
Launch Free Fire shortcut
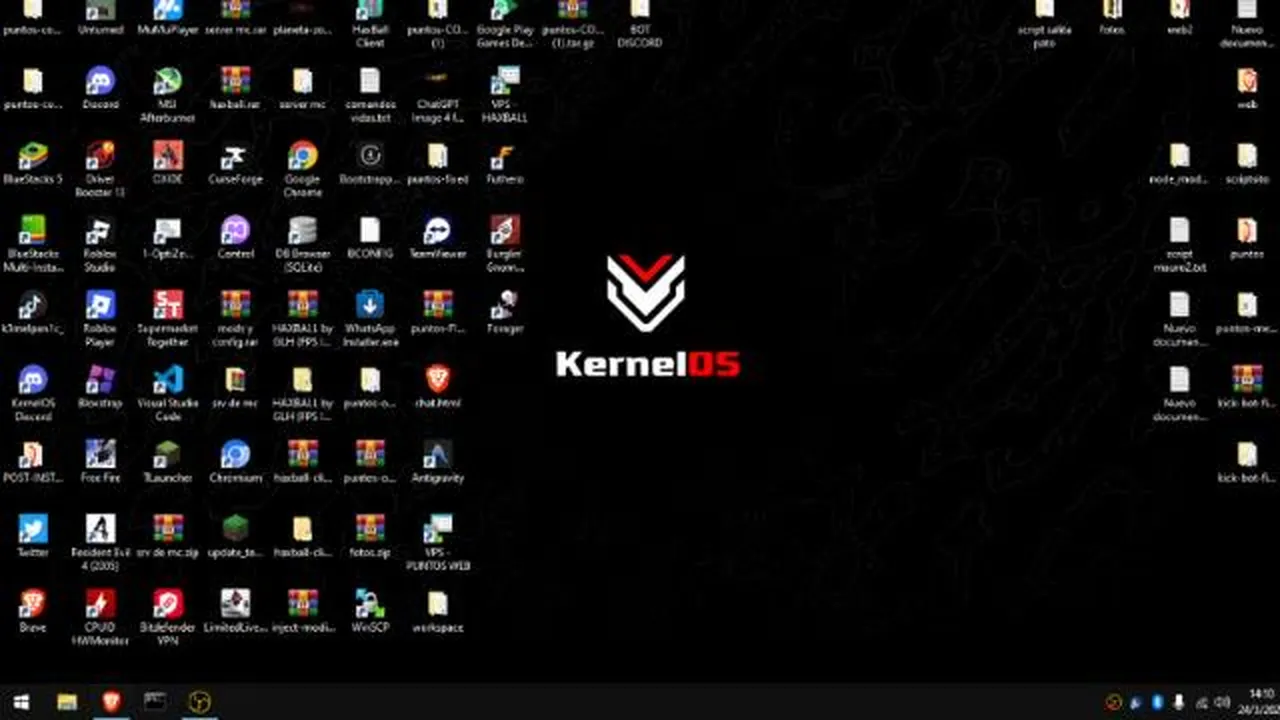100,462
